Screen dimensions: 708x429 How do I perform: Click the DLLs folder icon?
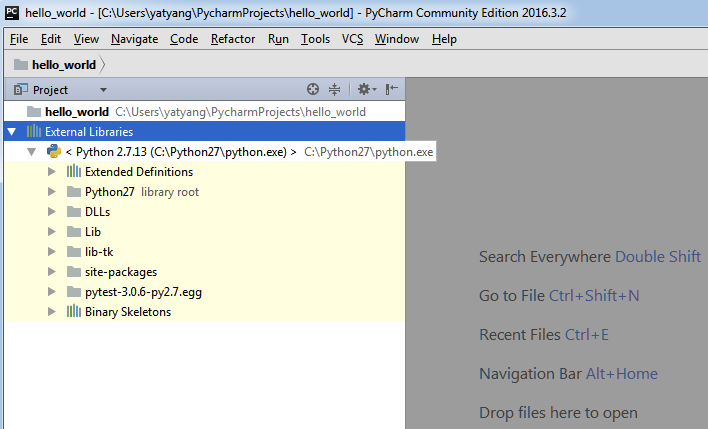pos(74,211)
